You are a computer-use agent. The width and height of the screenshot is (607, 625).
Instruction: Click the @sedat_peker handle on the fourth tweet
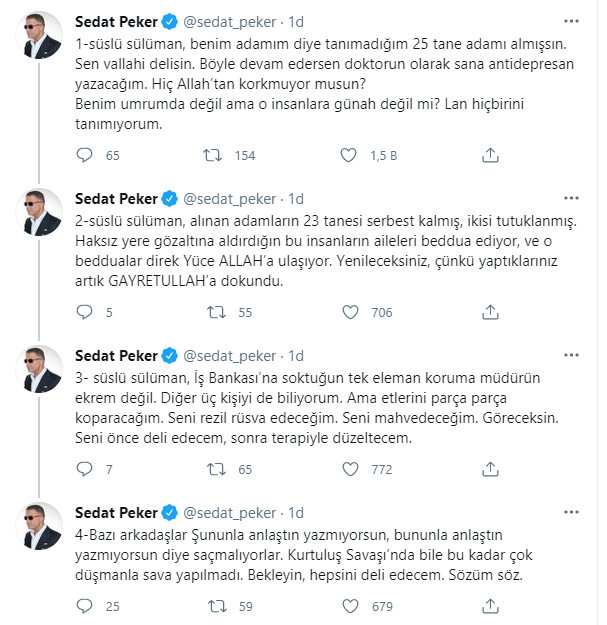pyautogui.click(x=227, y=513)
